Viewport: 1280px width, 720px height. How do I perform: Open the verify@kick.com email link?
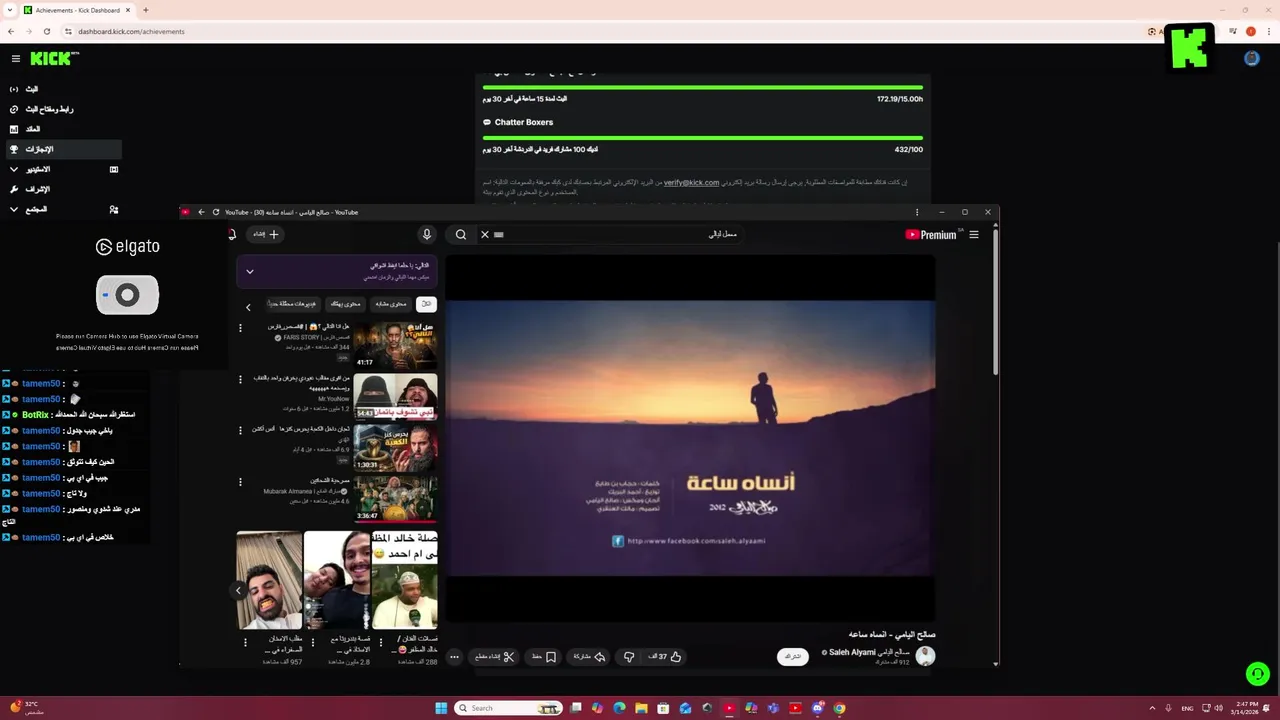[691, 183]
